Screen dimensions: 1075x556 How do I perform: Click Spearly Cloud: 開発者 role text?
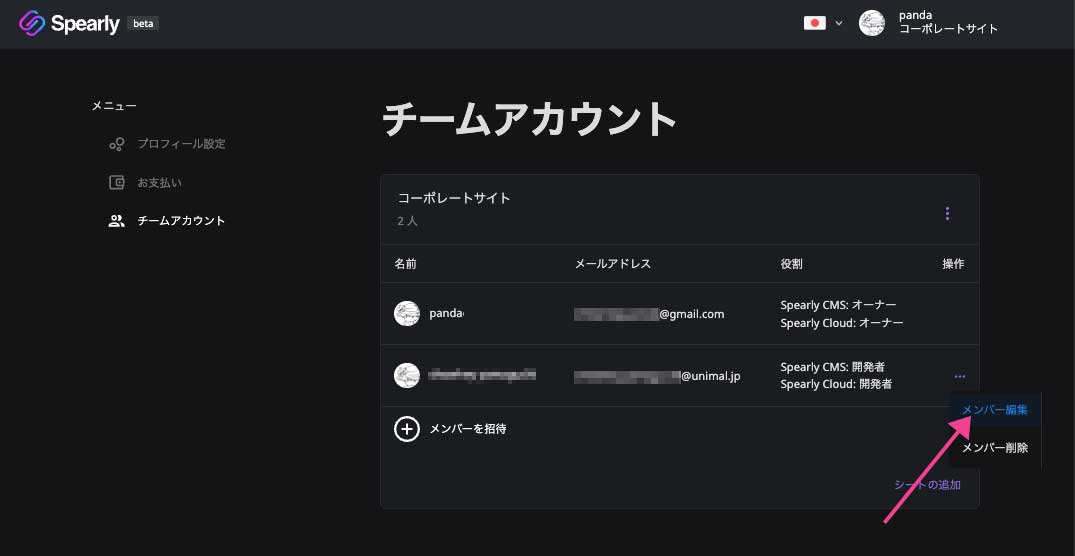[x=836, y=384]
